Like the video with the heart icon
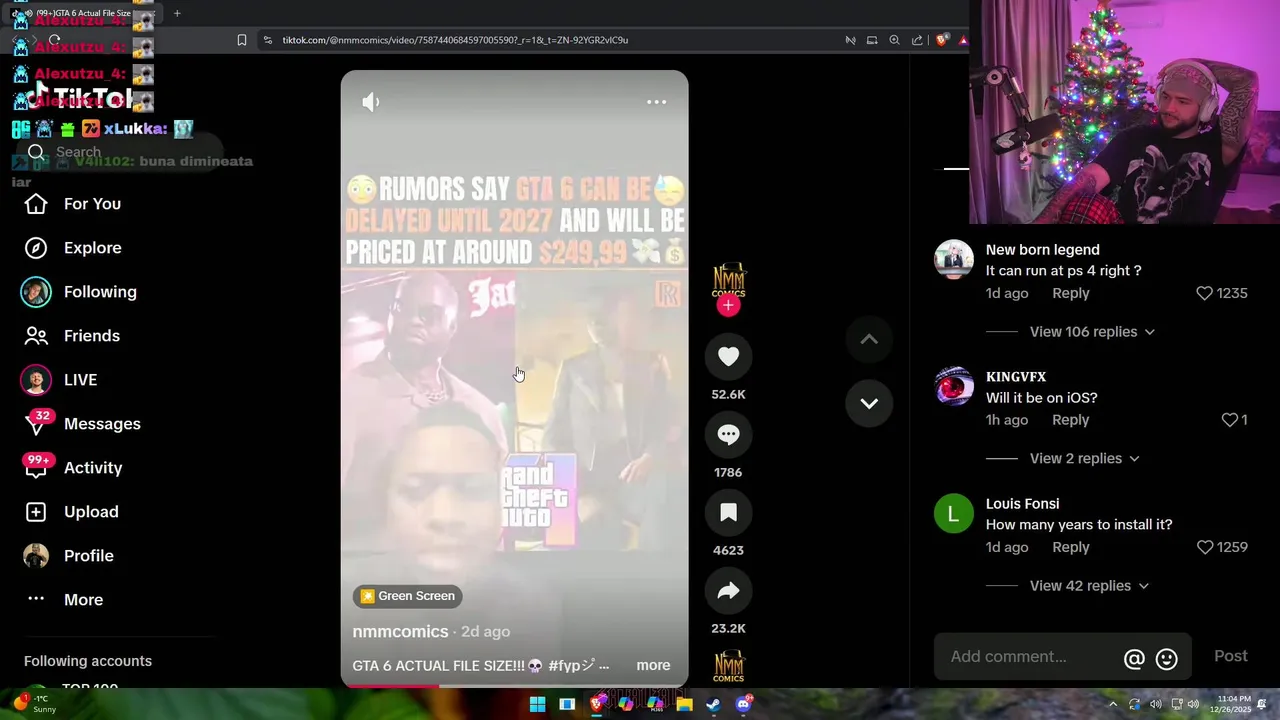Image resolution: width=1280 pixels, height=720 pixels. point(728,357)
